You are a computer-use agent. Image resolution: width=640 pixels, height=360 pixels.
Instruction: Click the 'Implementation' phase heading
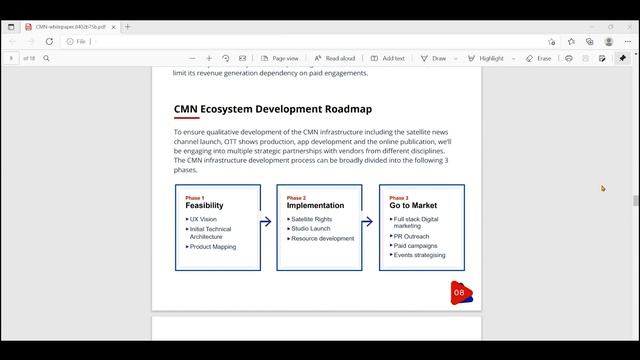coord(315,205)
